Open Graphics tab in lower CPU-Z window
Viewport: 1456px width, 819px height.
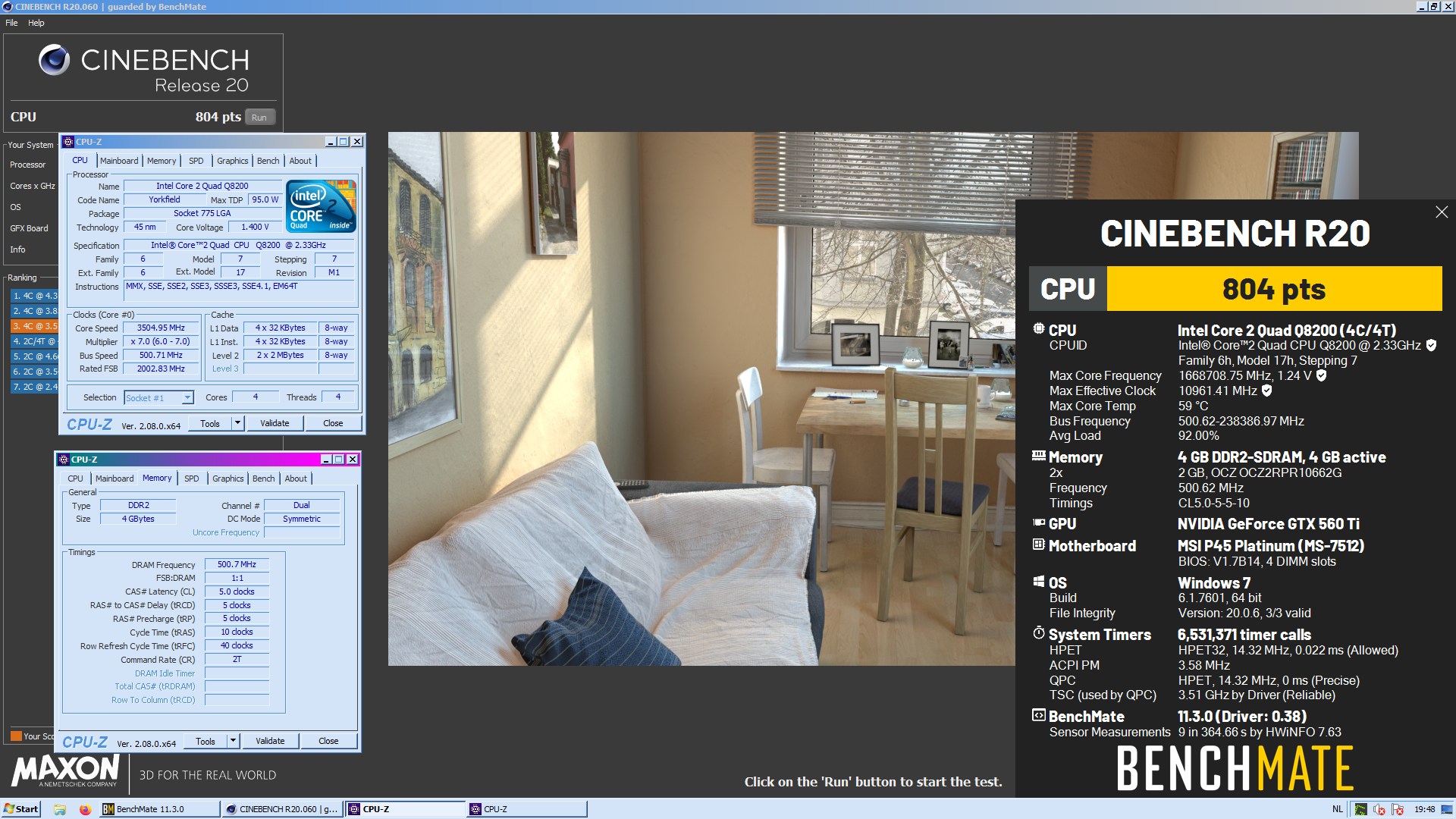point(228,479)
